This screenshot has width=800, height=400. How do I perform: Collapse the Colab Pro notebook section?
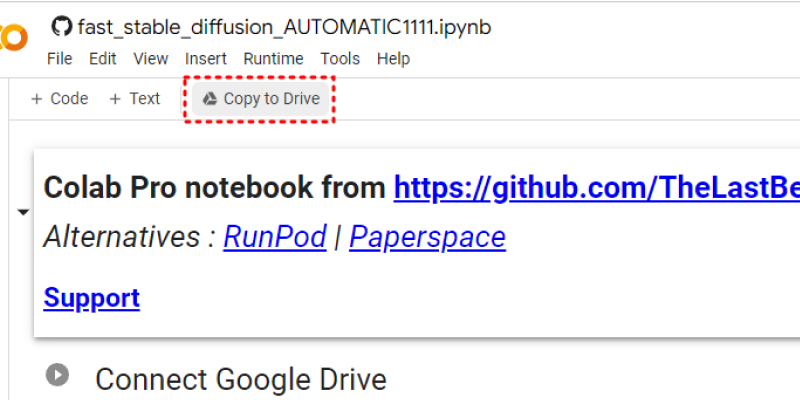[23, 212]
